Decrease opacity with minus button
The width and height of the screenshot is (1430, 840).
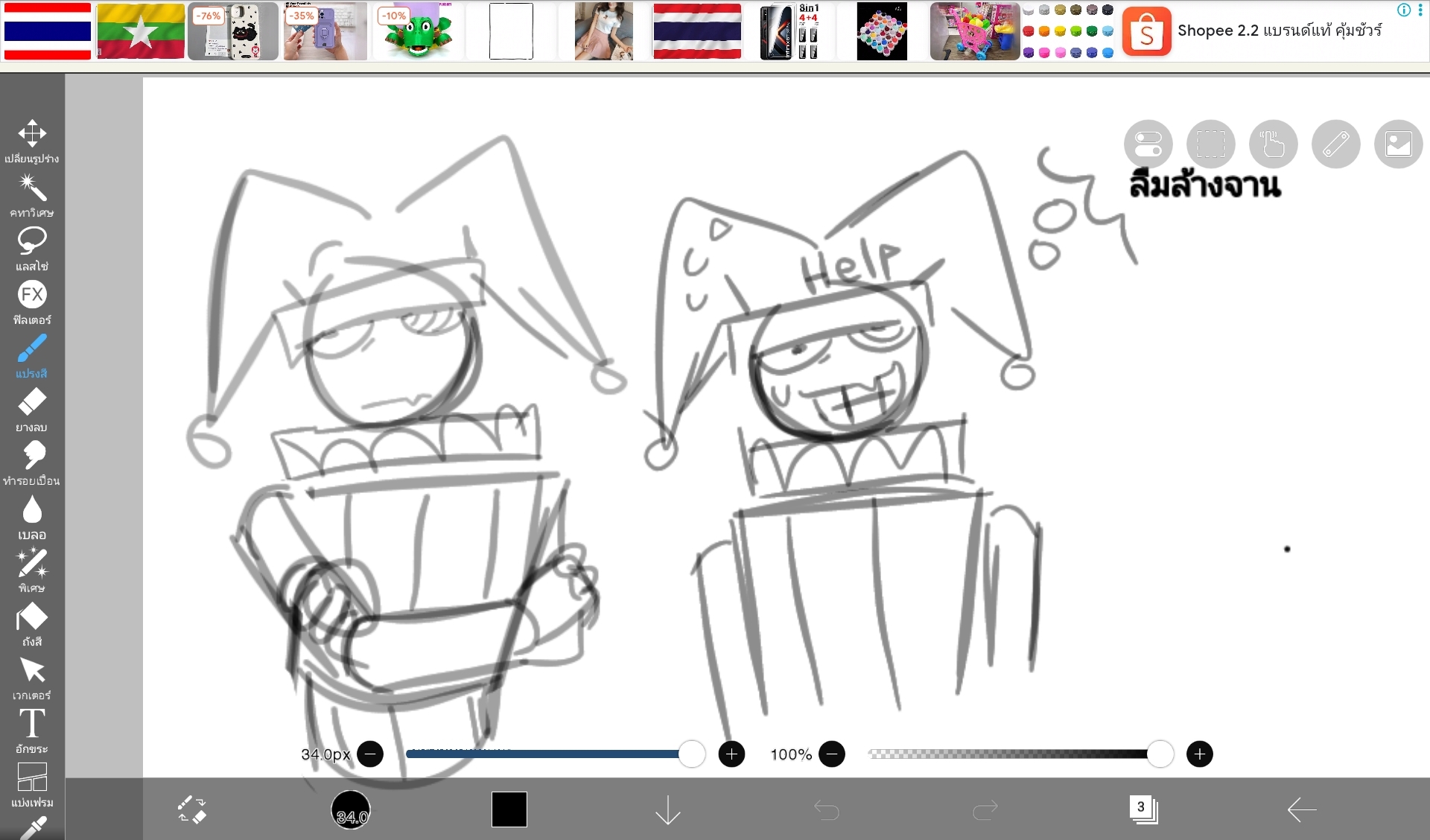click(x=832, y=754)
